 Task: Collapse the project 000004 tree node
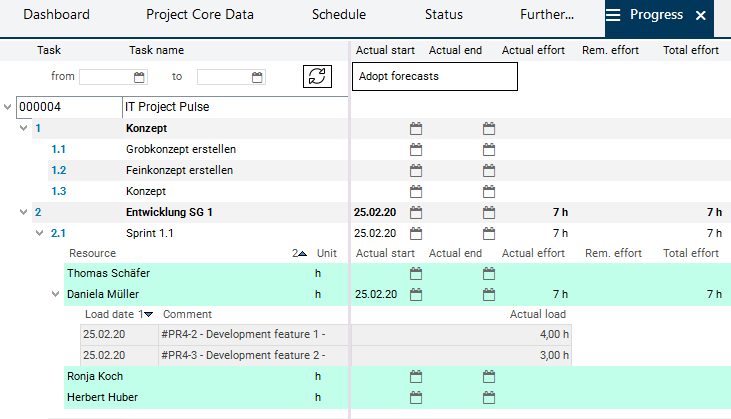click(x=9, y=107)
